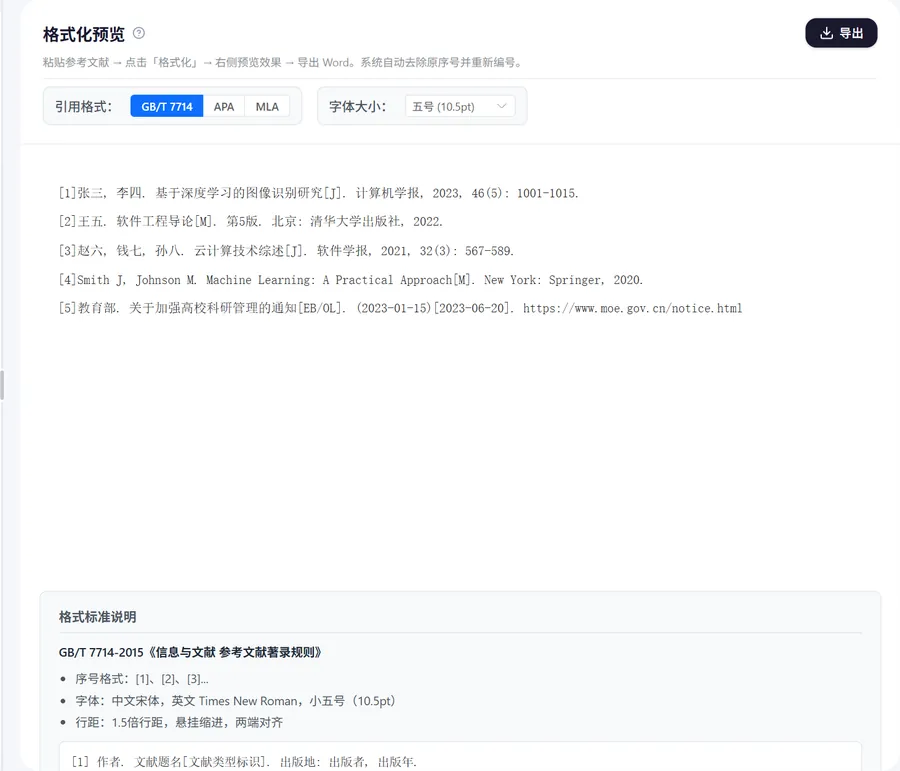The image size is (900, 771).
Task: Click the GB/T 7714-2015 standard title line
Action: click(x=190, y=652)
